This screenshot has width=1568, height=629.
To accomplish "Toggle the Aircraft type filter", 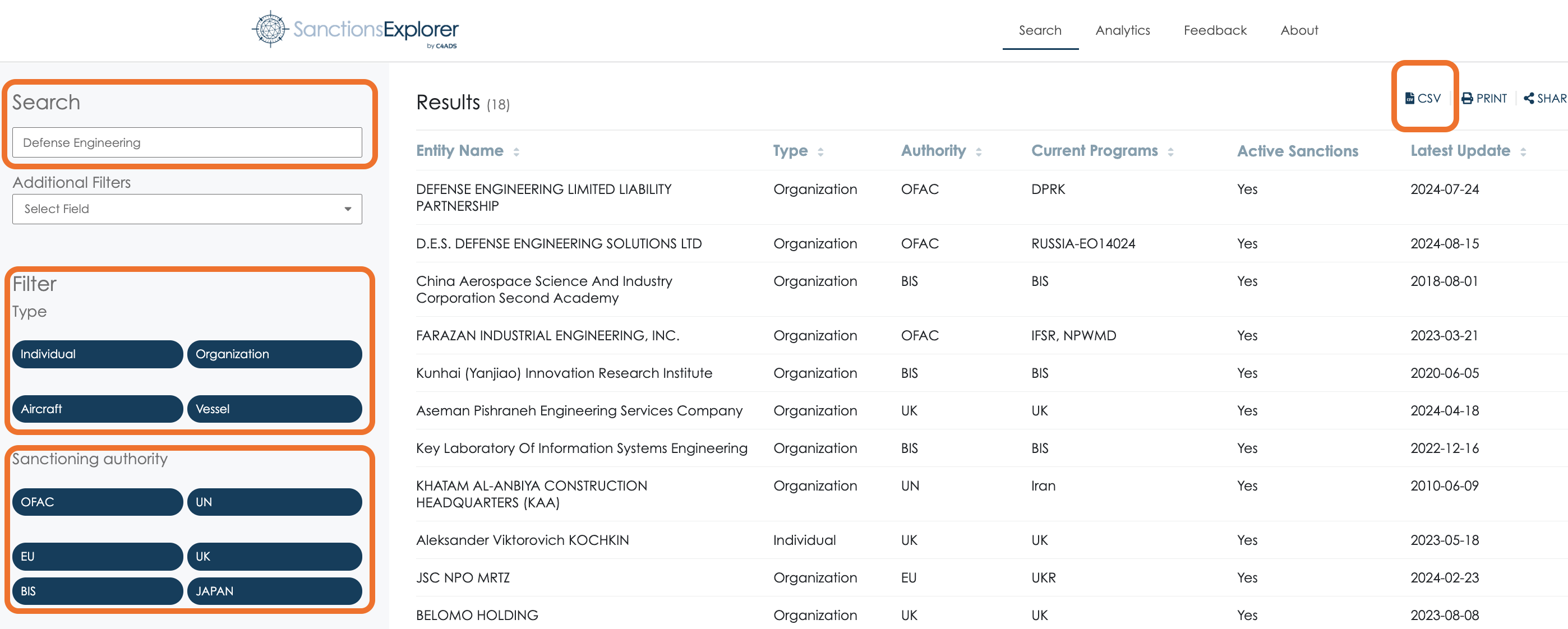I will pyautogui.click(x=98, y=409).
